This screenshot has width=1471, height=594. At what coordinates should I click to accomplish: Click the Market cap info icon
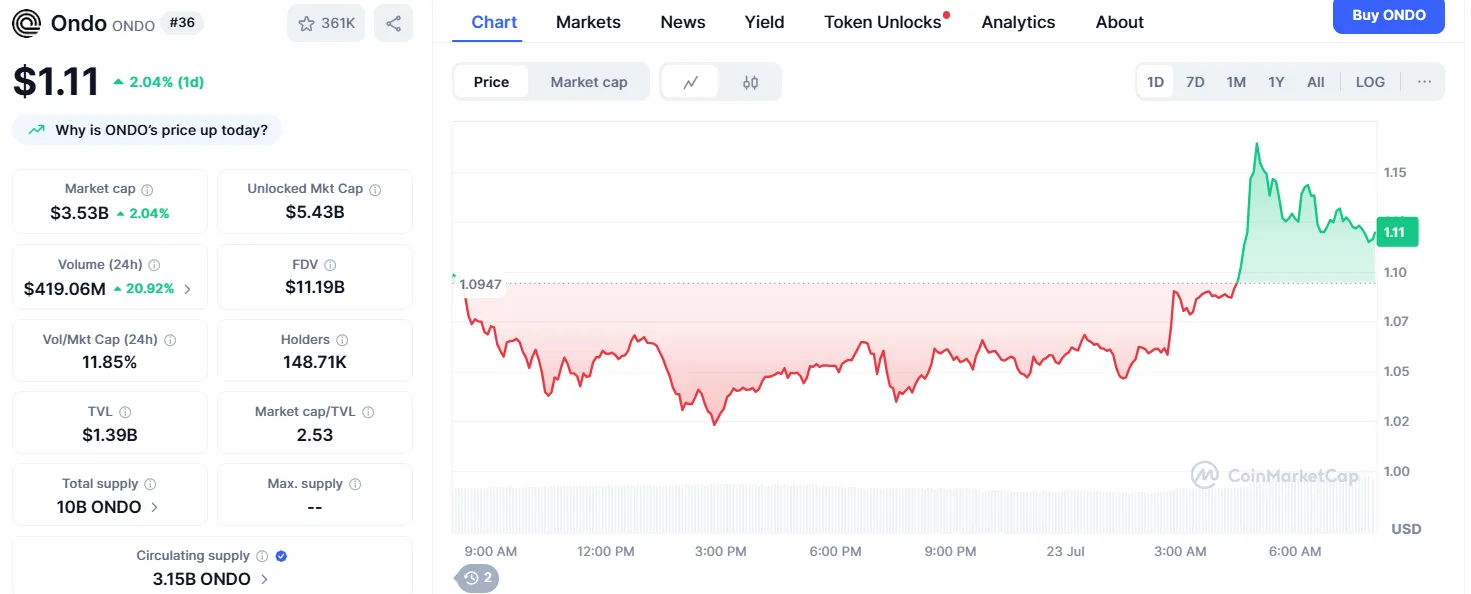[147, 189]
